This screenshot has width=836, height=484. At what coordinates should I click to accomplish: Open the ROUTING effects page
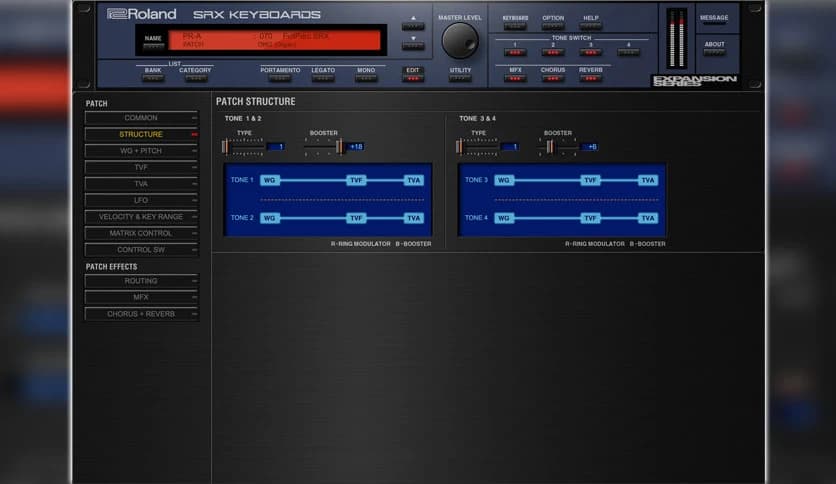tap(141, 281)
